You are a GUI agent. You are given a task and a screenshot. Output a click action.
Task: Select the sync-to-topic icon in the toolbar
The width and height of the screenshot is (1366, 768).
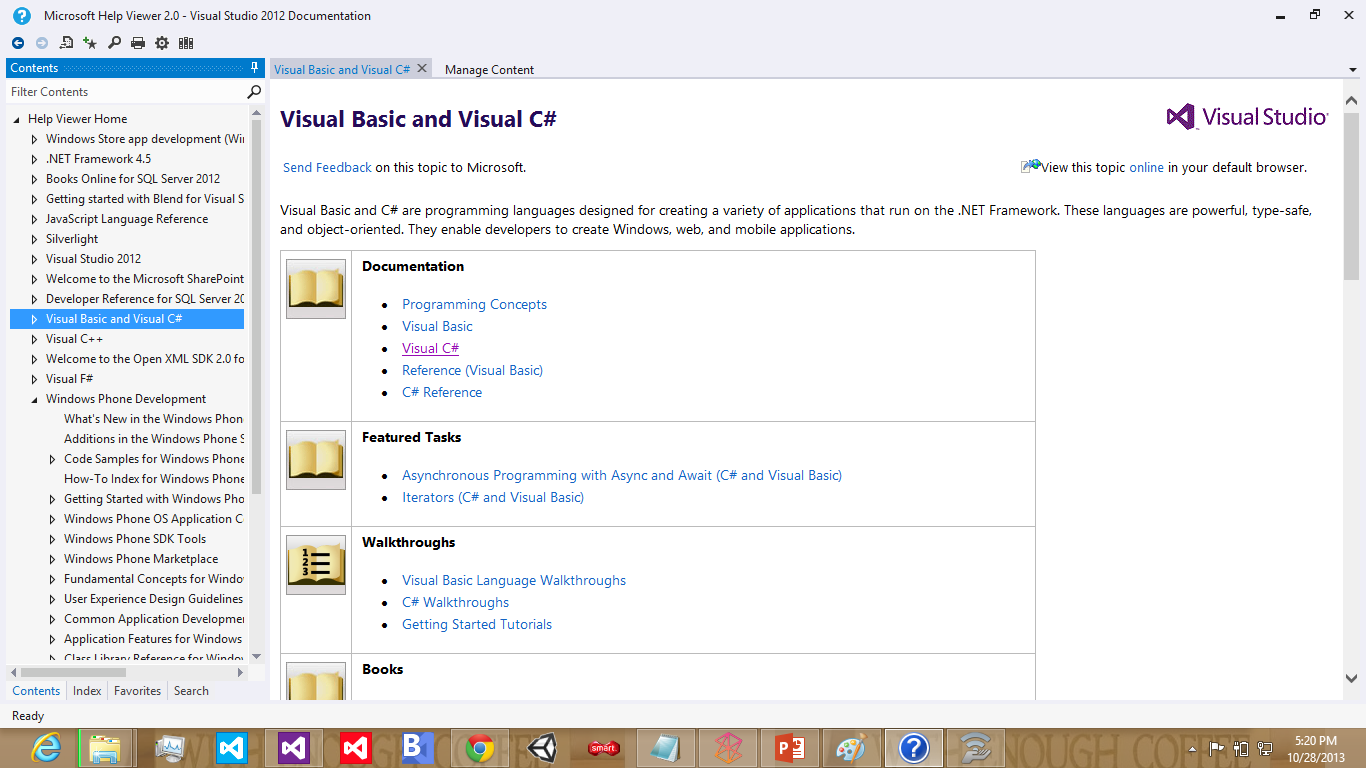[66, 43]
